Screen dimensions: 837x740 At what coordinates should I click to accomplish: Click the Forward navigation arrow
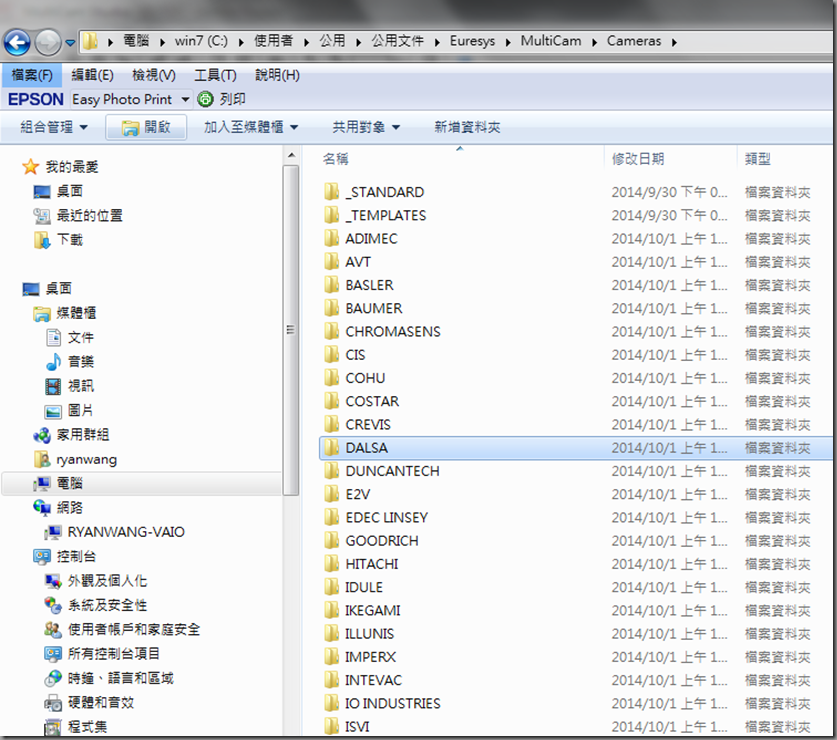(48, 42)
